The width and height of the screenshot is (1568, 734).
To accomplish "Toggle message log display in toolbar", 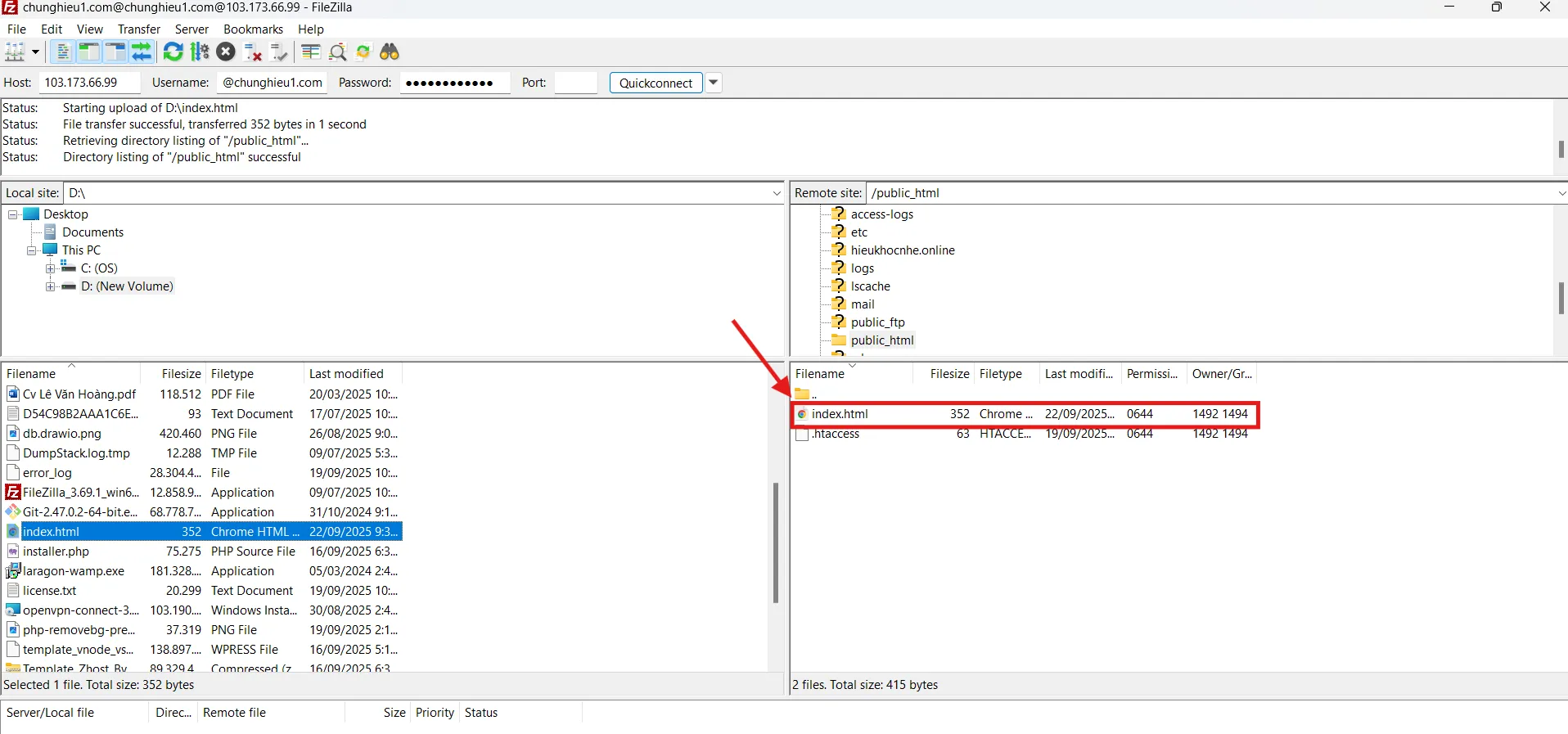I will [62, 52].
